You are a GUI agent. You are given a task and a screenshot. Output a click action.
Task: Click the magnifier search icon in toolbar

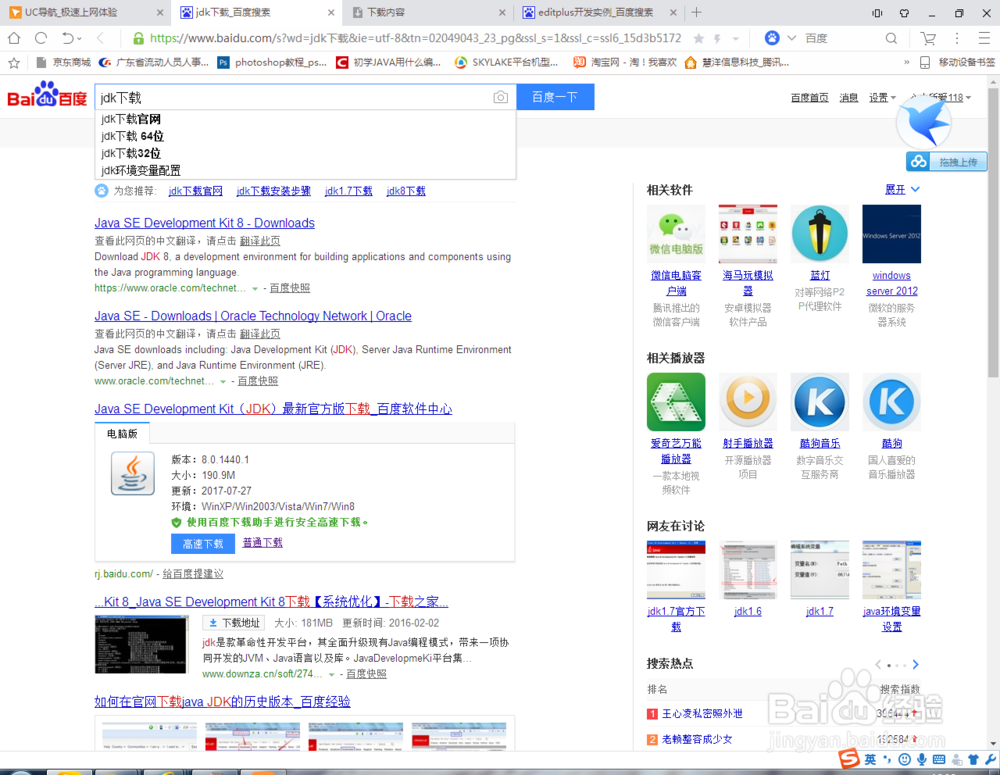click(x=891, y=38)
